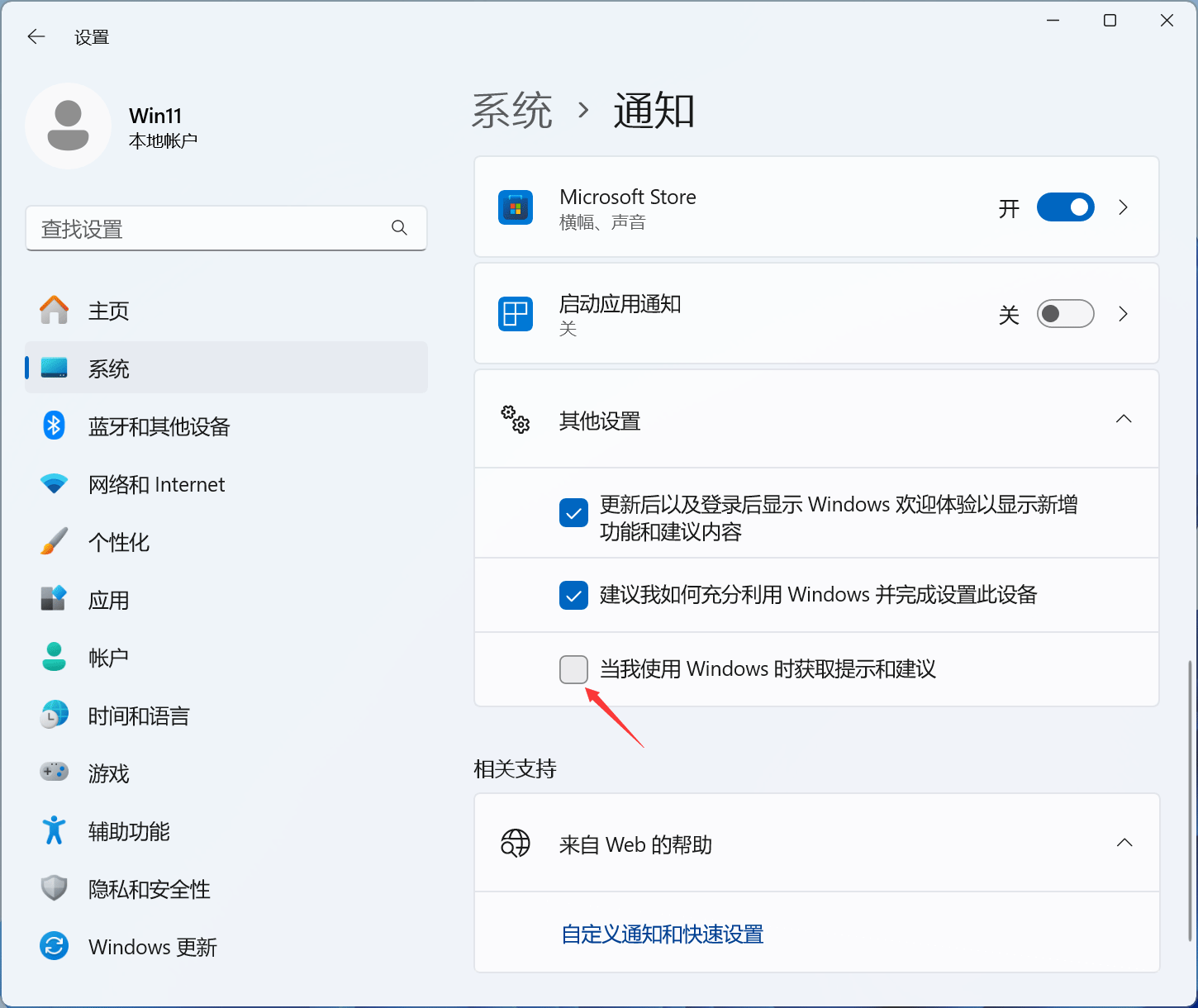Click the 启动应用通知 app icon
This screenshot has width=1198, height=1008.
pos(516,314)
